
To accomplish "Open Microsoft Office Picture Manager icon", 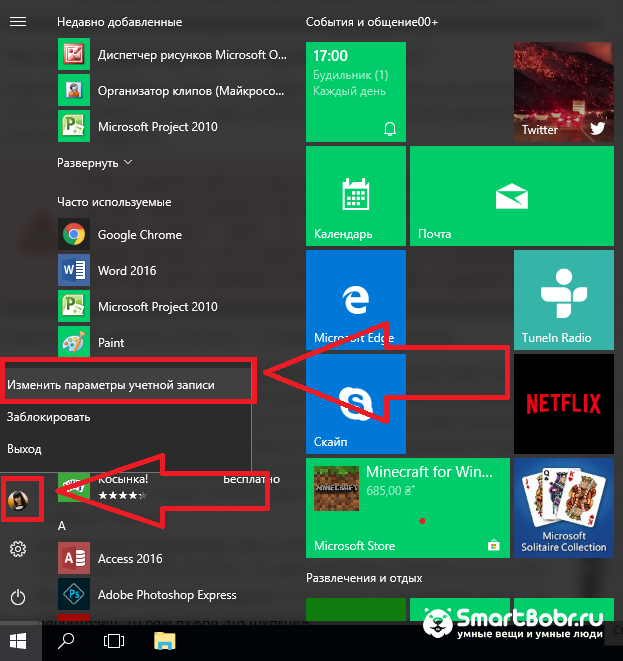I will tap(74, 54).
